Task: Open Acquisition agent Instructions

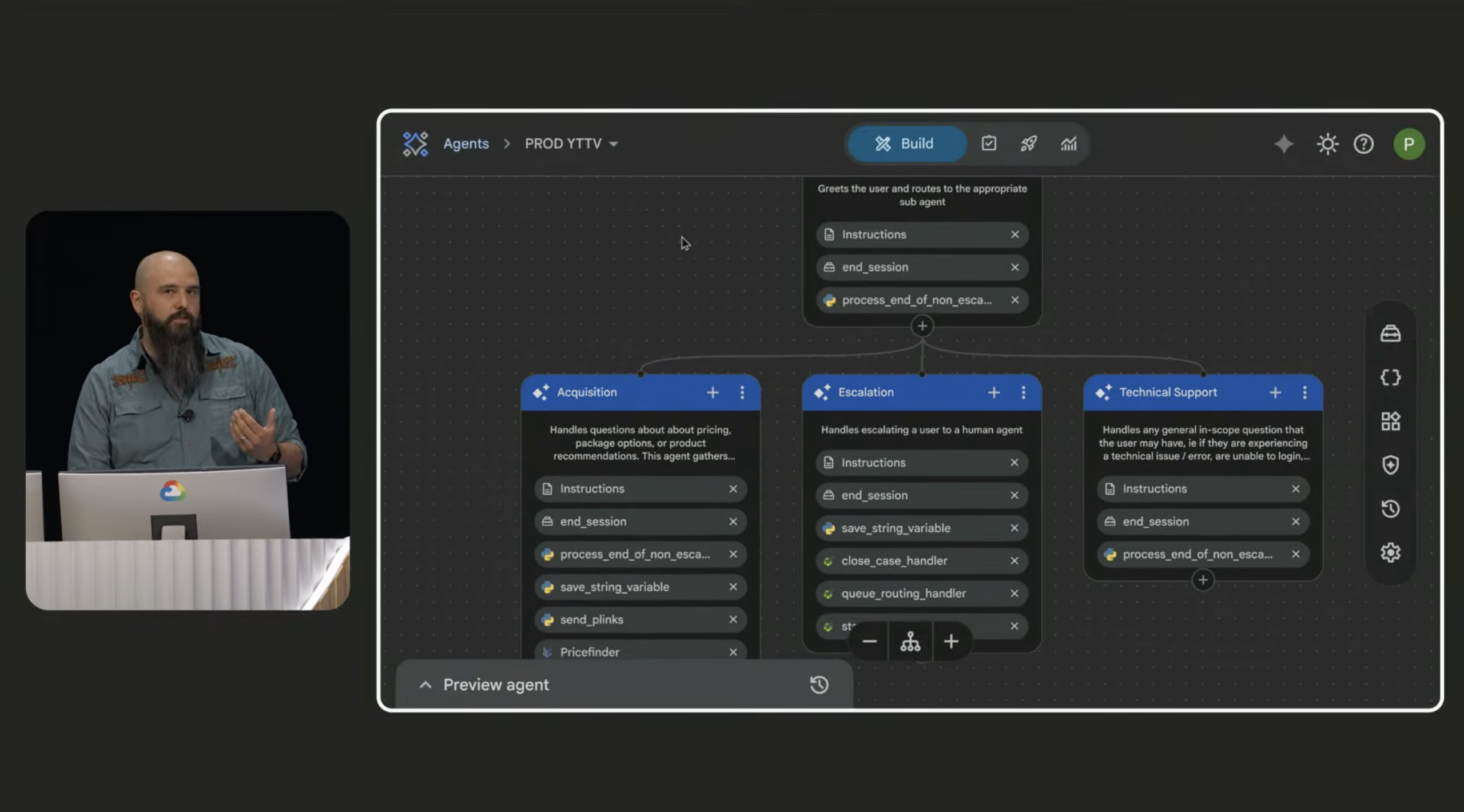Action: pos(592,489)
